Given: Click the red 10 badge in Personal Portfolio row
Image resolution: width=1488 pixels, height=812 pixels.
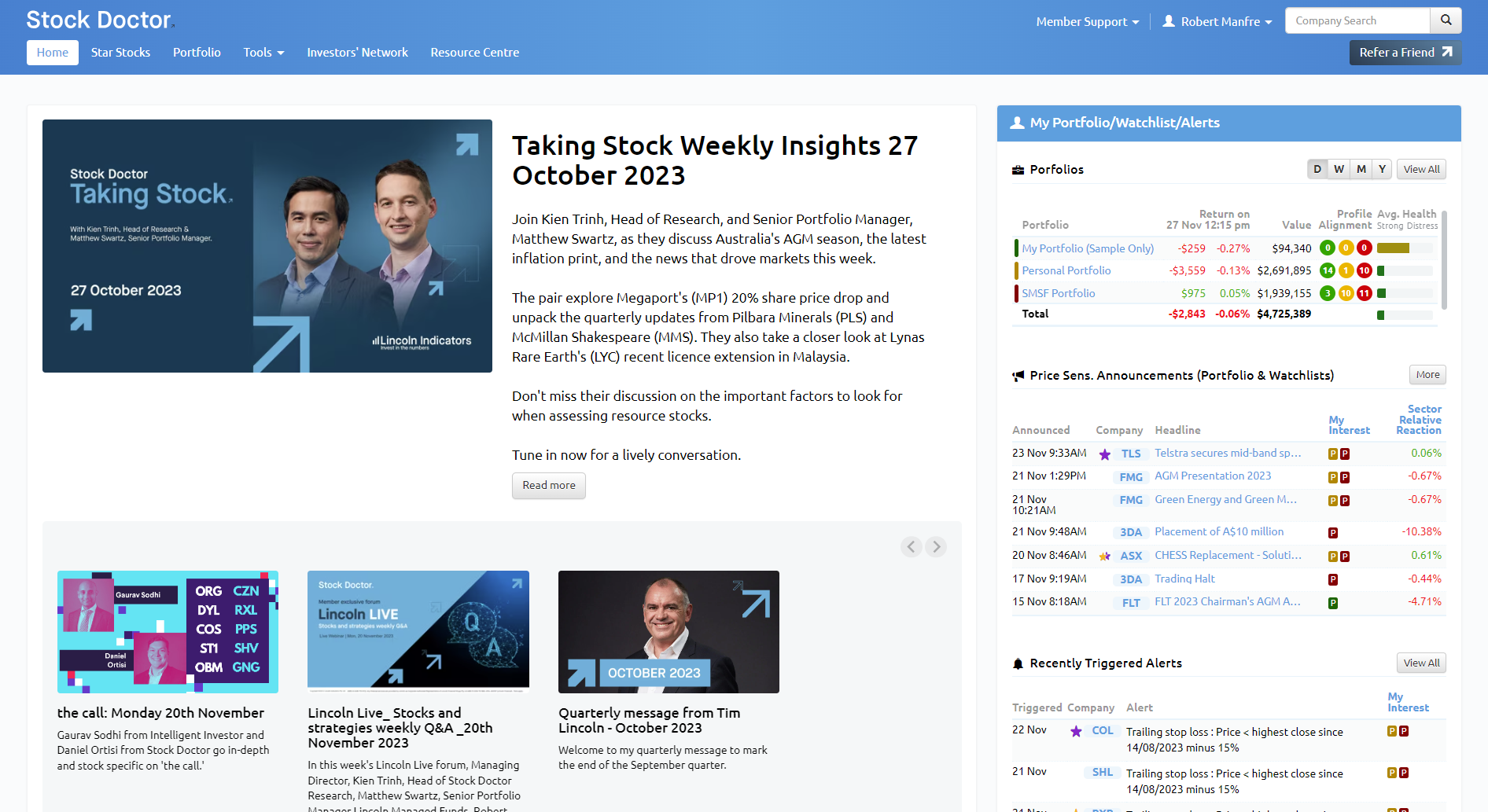Looking at the screenshot, I should coord(1365,270).
